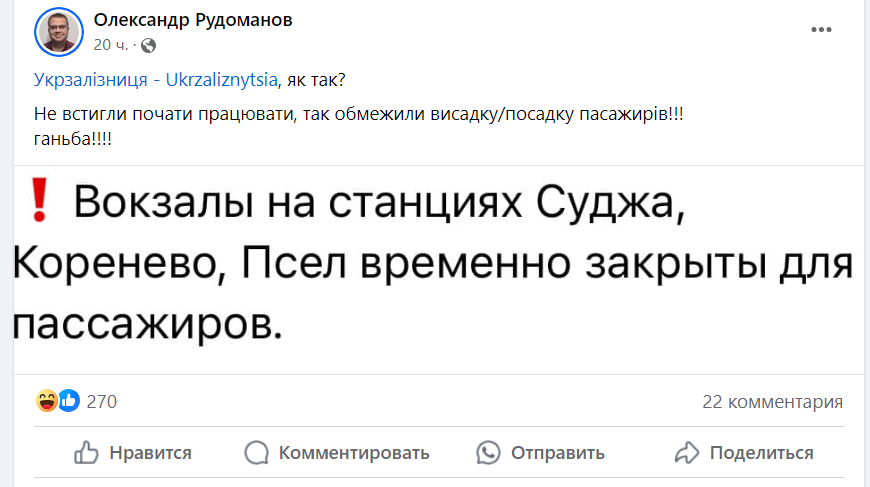The width and height of the screenshot is (870, 487).
Task: Click the share arrow icon beside Поделиться
Action: point(687,453)
